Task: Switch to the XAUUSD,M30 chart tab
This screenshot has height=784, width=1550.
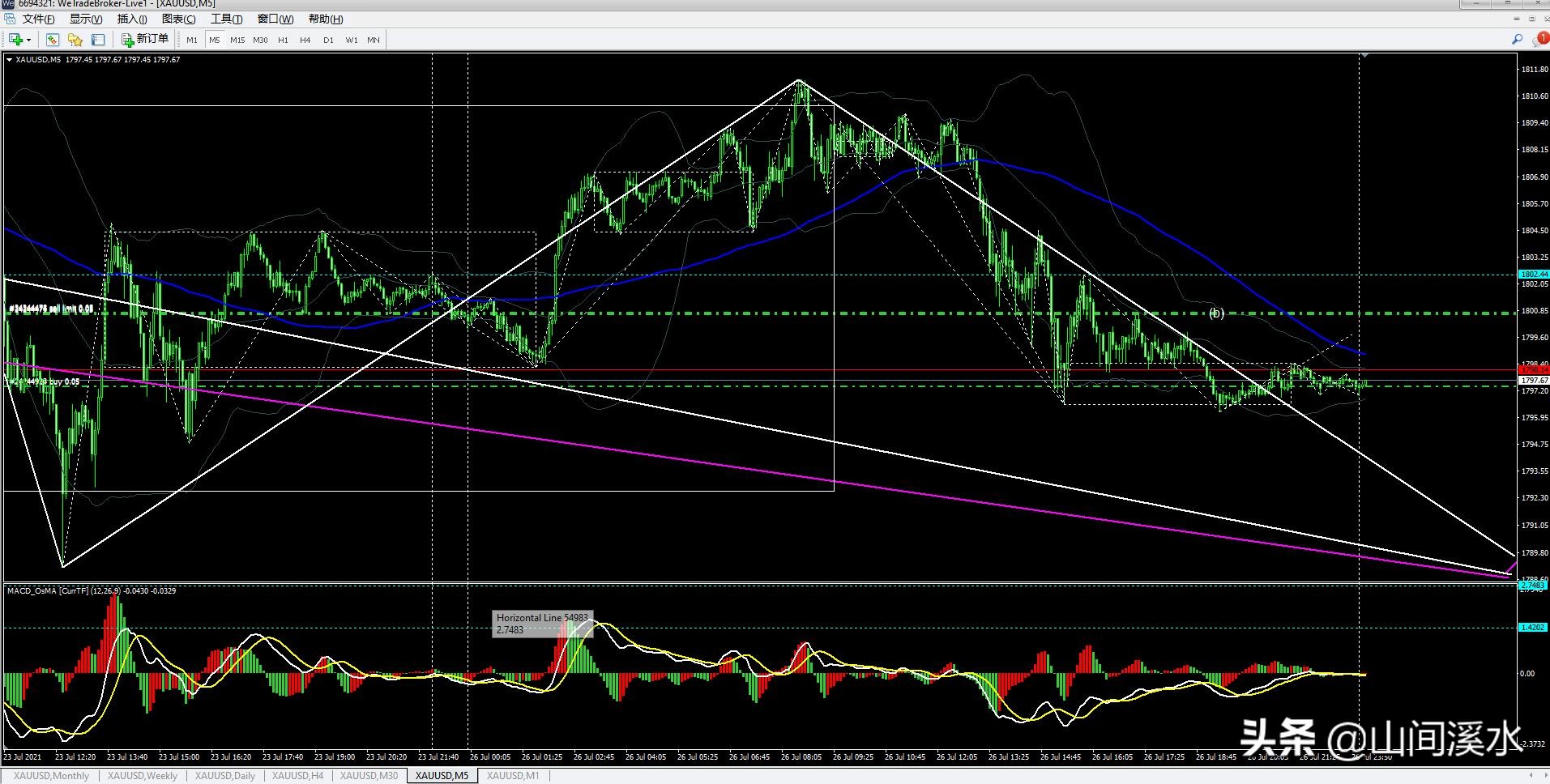Action: tap(369, 776)
